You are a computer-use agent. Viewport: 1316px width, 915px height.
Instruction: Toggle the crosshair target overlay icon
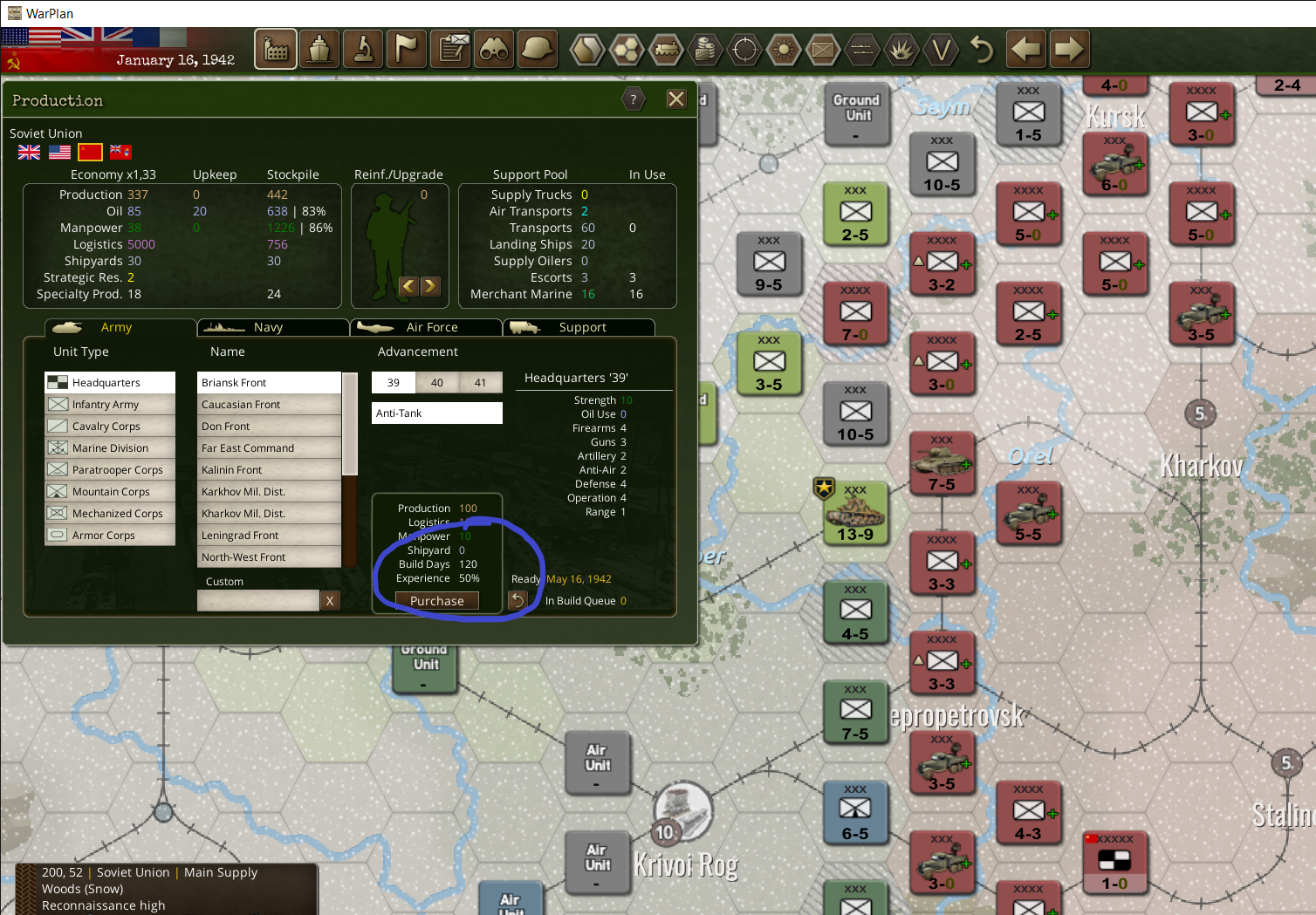(744, 50)
